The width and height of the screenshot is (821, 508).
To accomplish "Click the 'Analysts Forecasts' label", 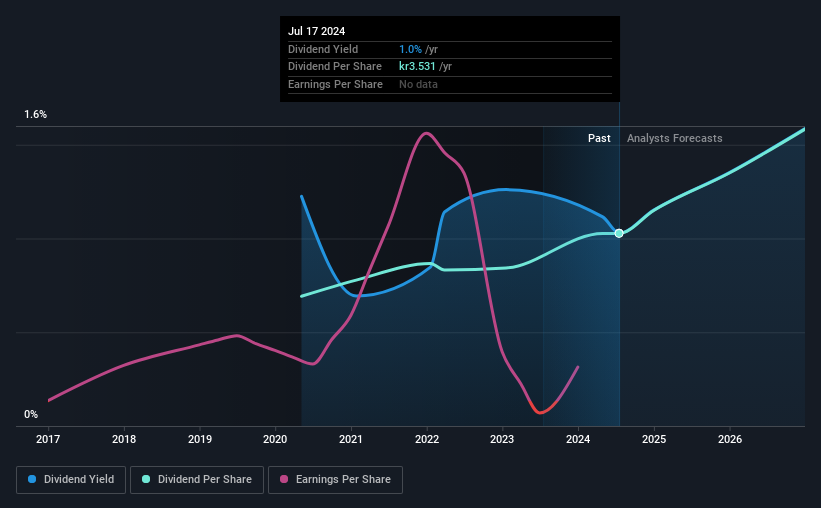I will tap(674, 138).
